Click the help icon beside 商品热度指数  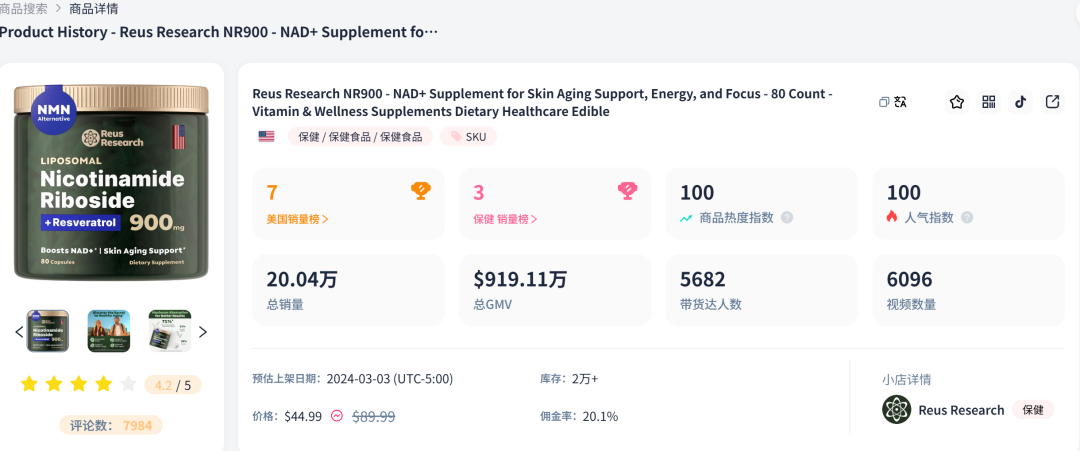[787, 217]
